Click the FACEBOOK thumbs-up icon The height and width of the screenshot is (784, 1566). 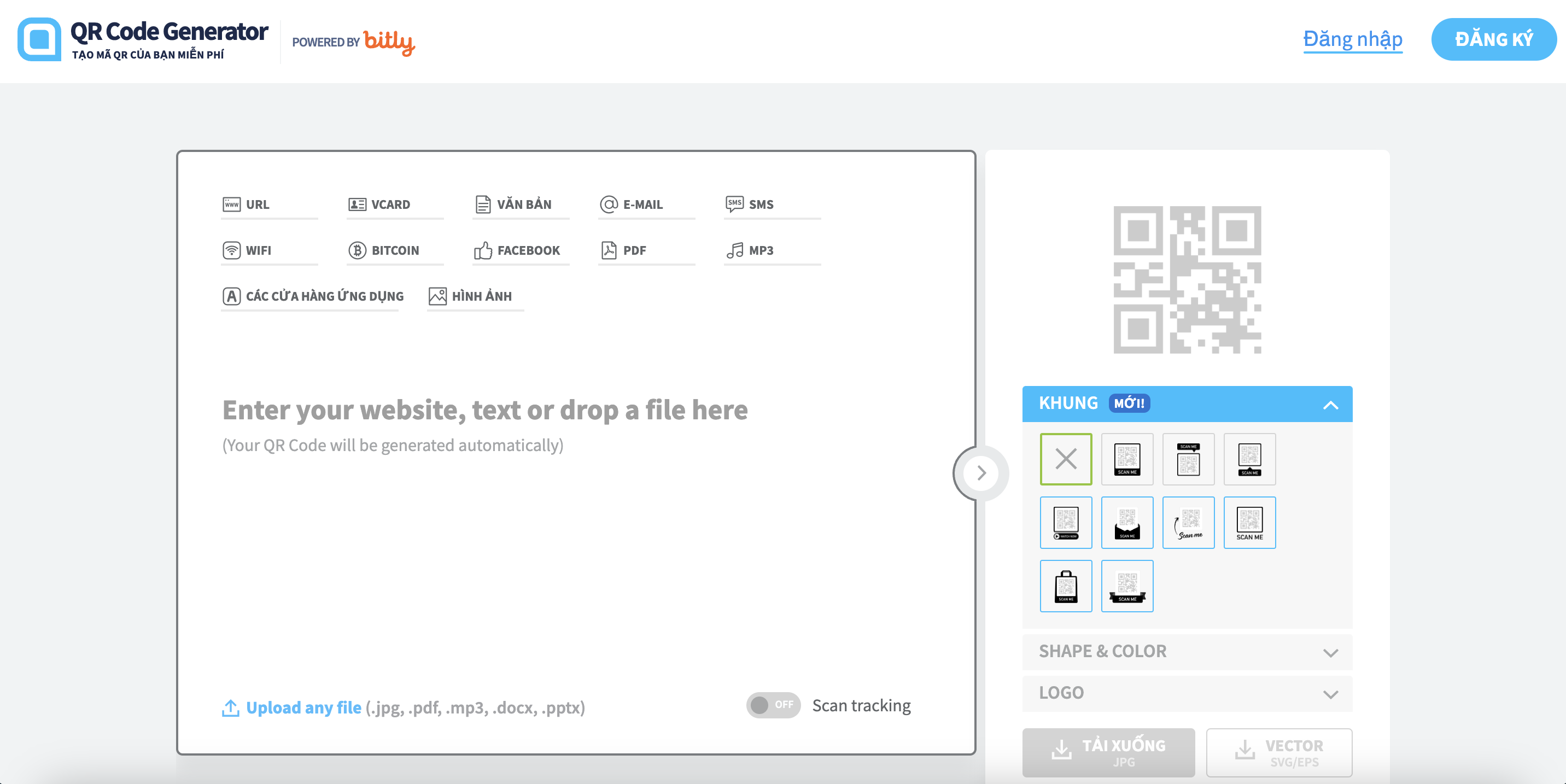point(483,250)
